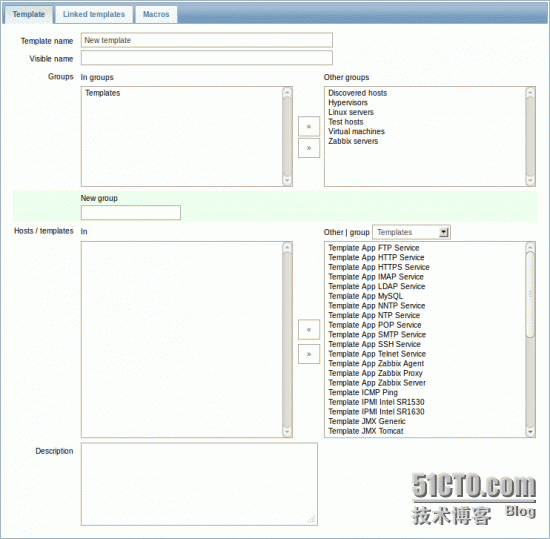This screenshot has height=539, width=550.
Task: Click the Description text area
Action: [x=199, y=484]
